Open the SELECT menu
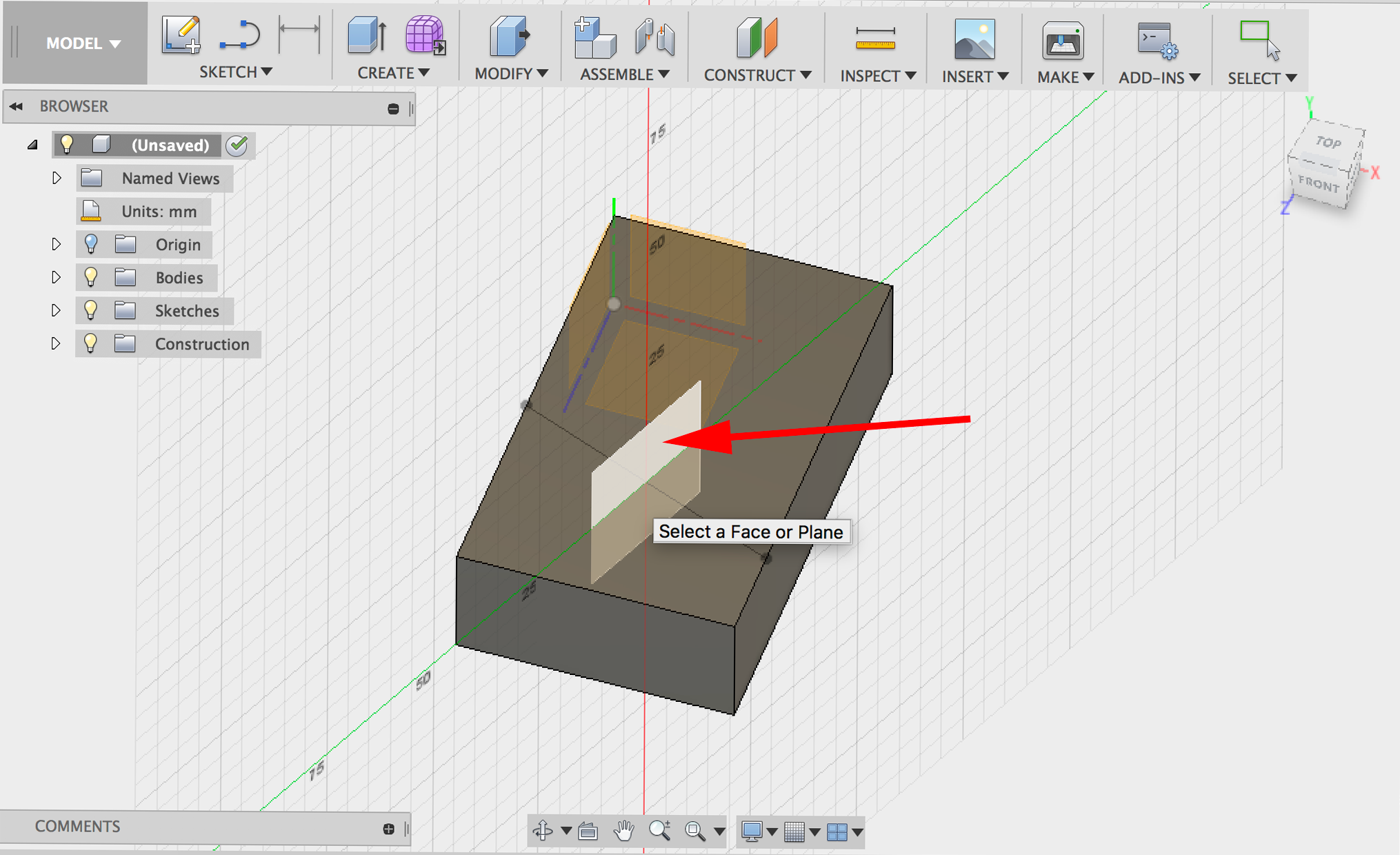Screen dimensions: 1400x855 [x=1262, y=79]
